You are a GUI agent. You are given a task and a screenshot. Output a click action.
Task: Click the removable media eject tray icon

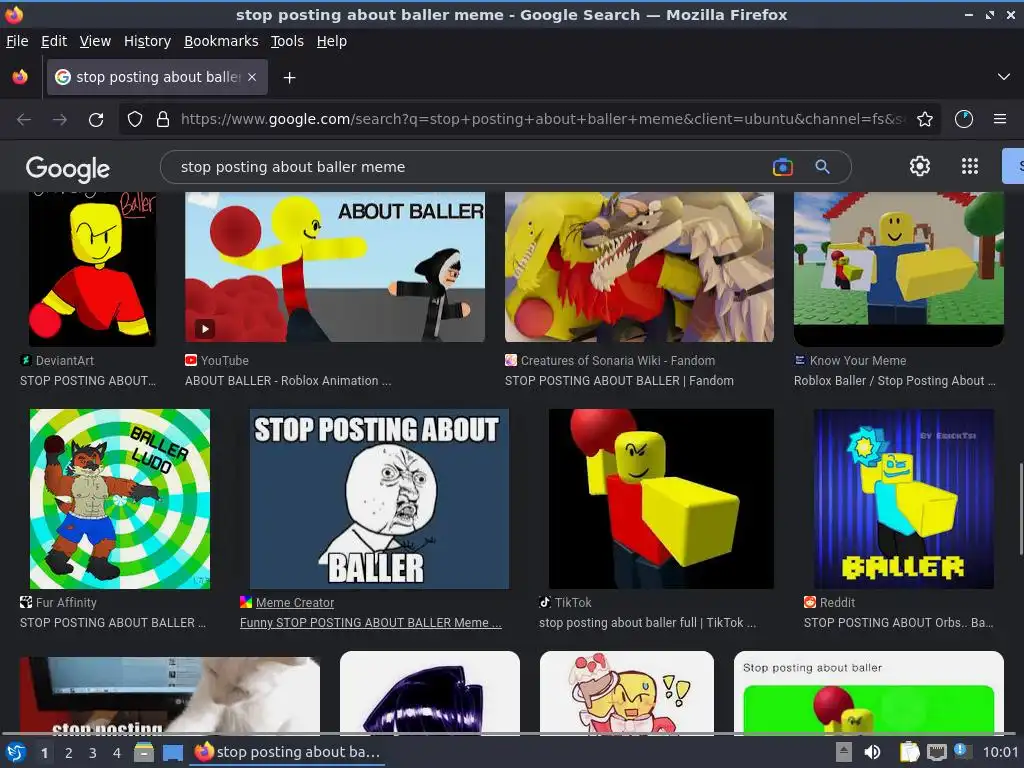pyautogui.click(x=843, y=752)
